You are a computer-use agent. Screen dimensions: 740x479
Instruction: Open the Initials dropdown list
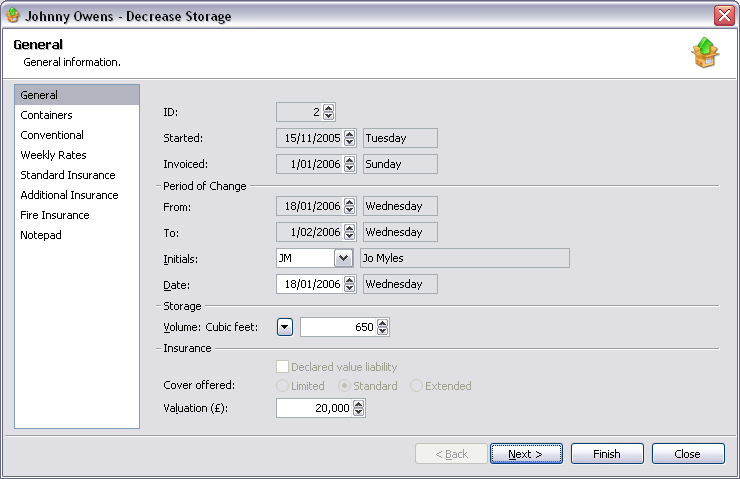[343, 258]
